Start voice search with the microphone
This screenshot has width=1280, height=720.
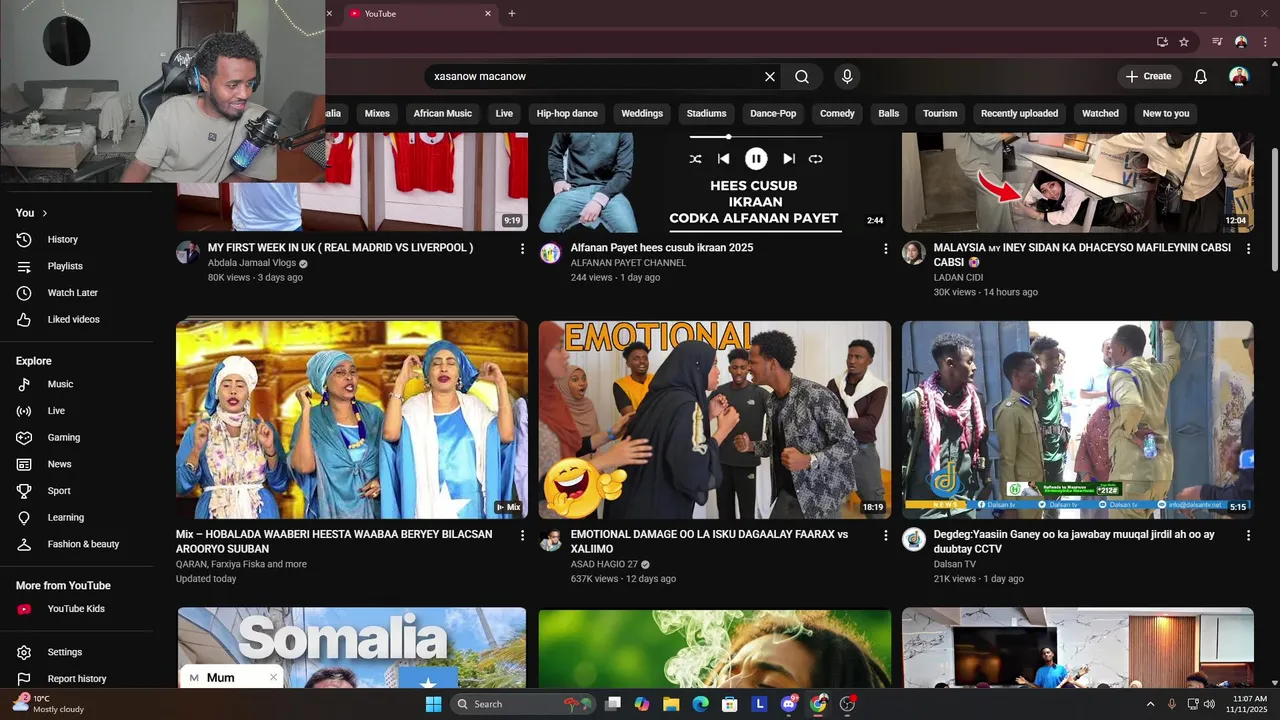pos(847,77)
